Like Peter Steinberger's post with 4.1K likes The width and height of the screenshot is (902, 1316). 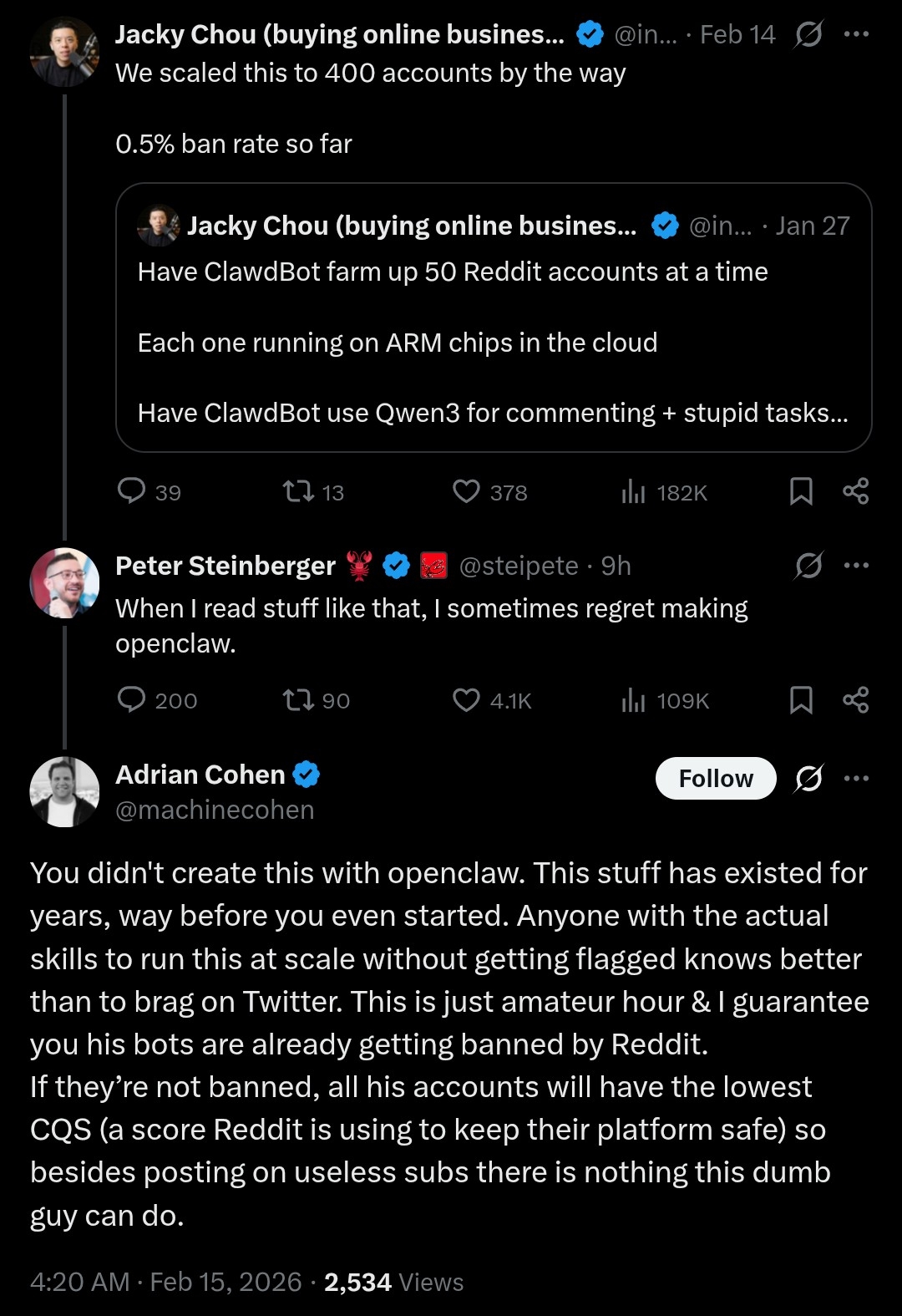pyautogui.click(x=466, y=699)
